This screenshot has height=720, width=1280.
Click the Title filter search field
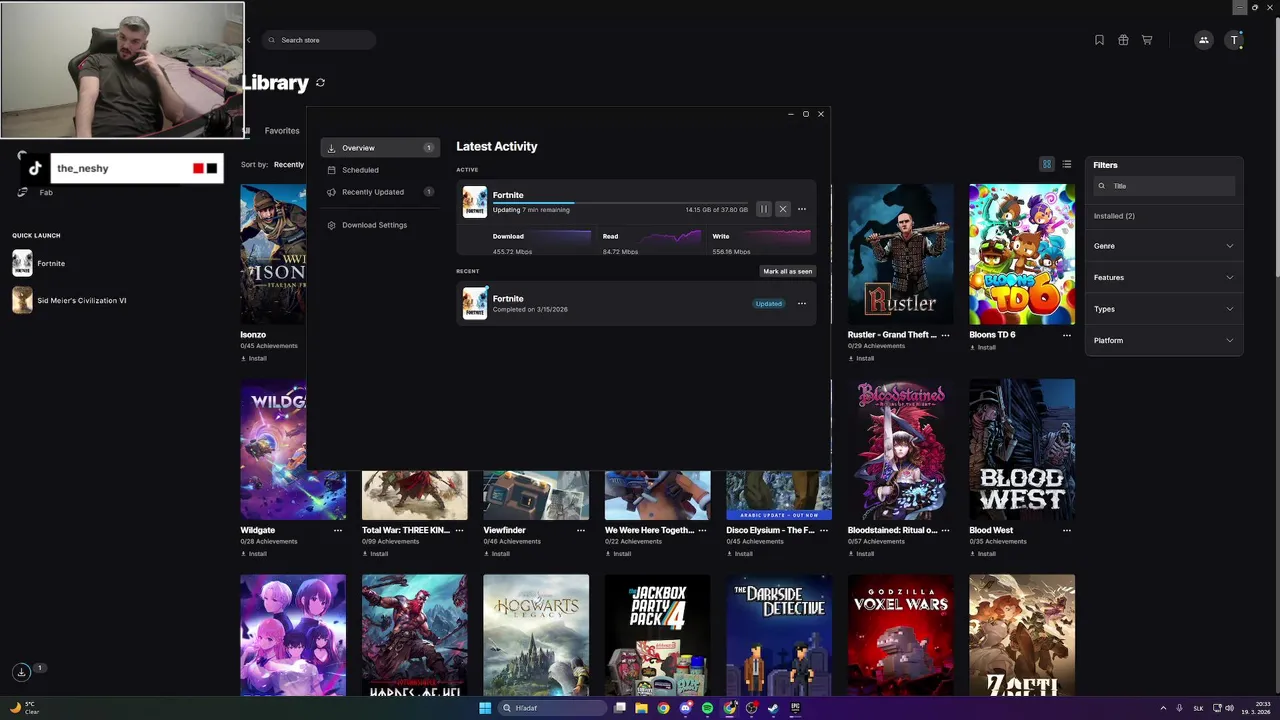point(1164,186)
